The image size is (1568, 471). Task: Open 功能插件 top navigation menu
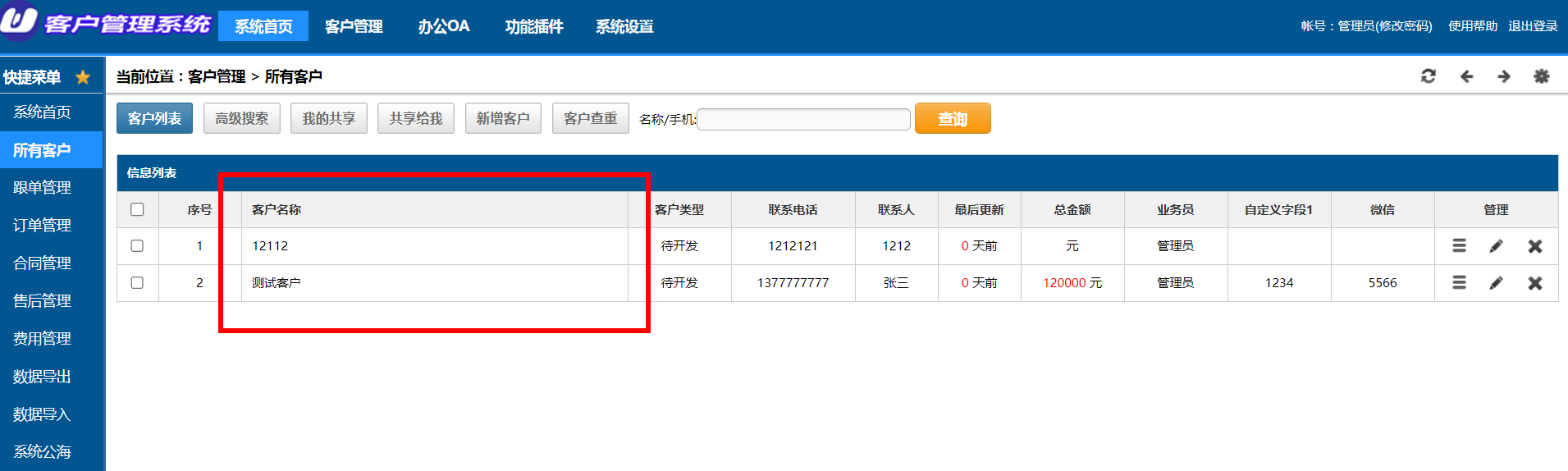click(534, 26)
